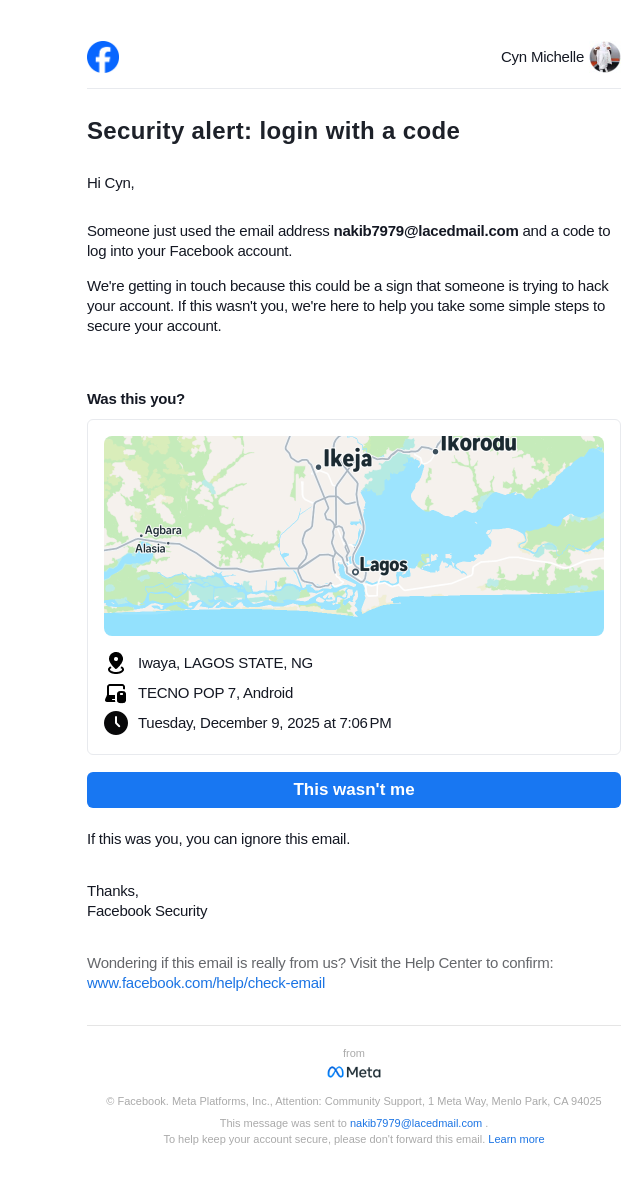Open the facebook.com/help/check-email link
This screenshot has width=624, height=1195.
tap(206, 983)
